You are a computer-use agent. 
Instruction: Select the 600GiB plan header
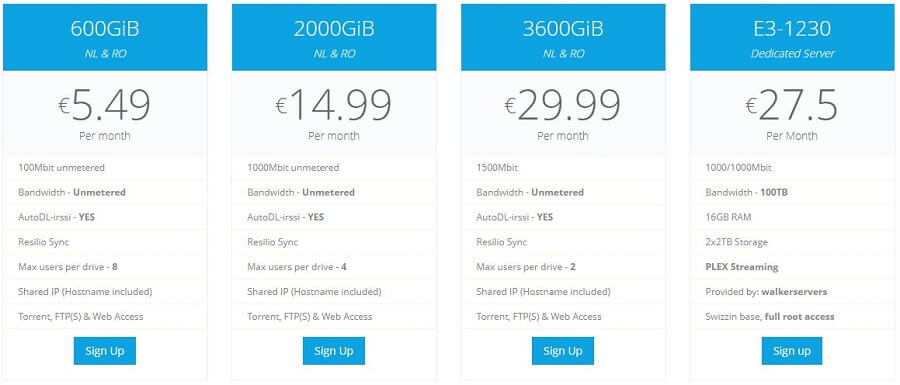105,37
